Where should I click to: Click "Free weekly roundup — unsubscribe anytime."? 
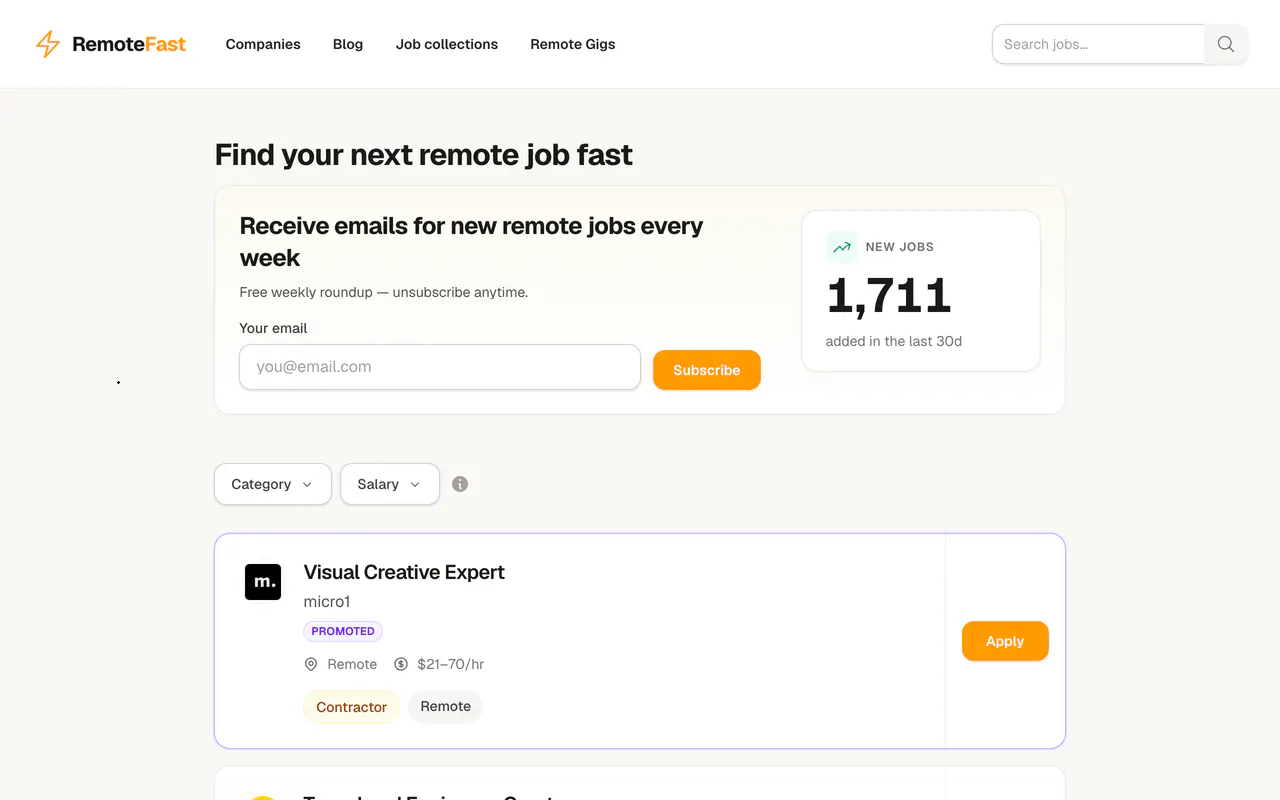coord(384,292)
